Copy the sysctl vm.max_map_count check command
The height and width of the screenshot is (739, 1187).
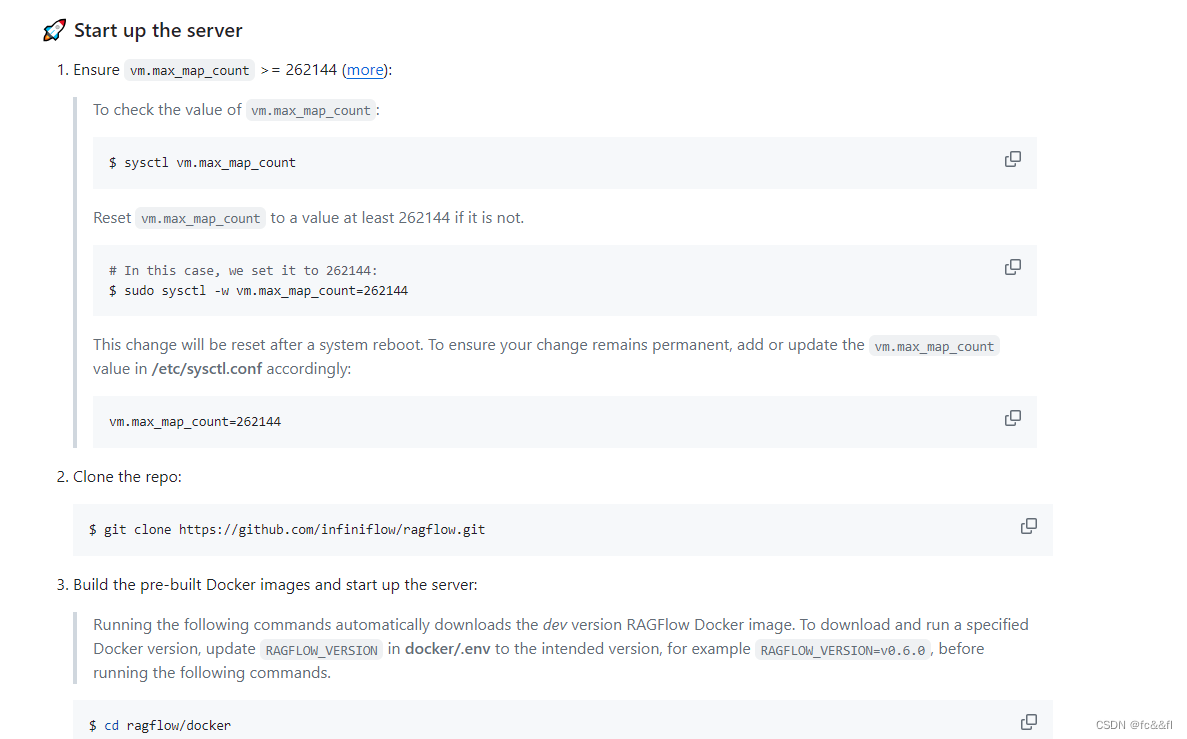(x=1012, y=159)
